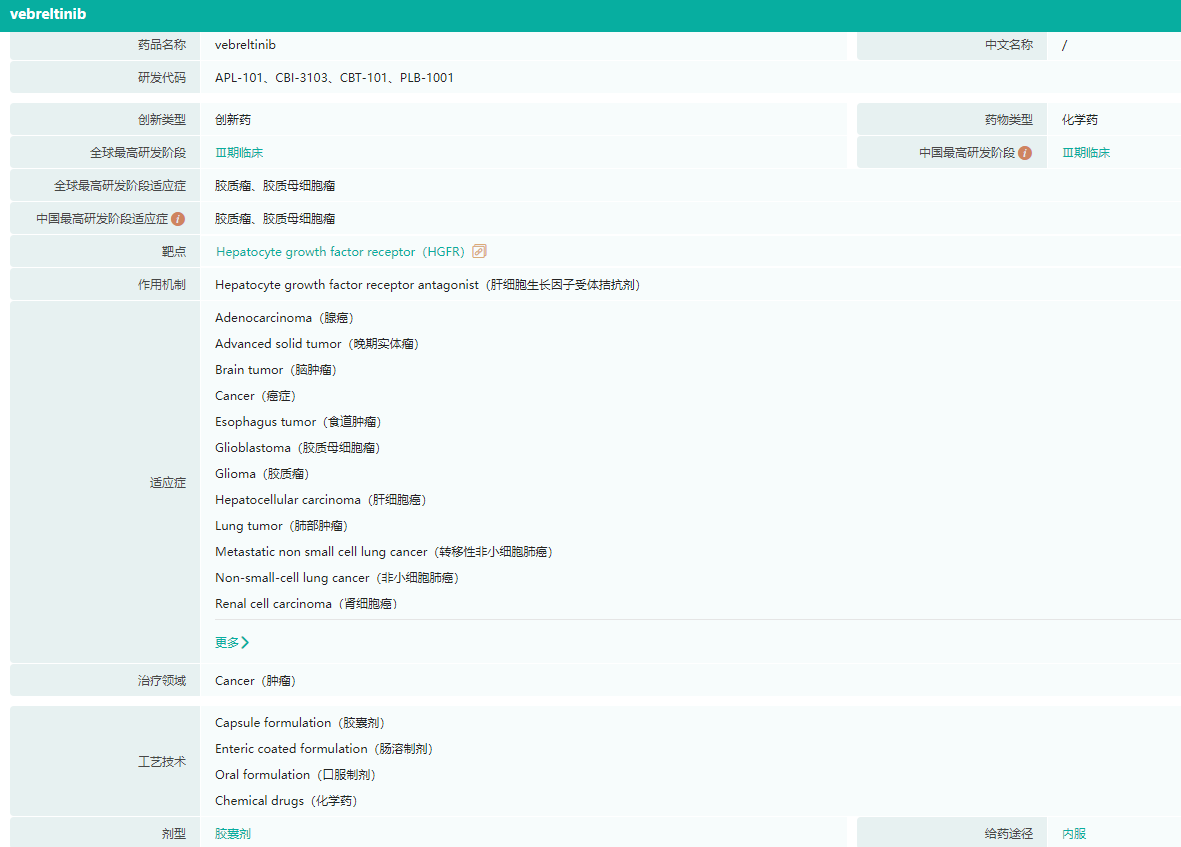Click 全球最高研发阶段 field label

[138, 153]
